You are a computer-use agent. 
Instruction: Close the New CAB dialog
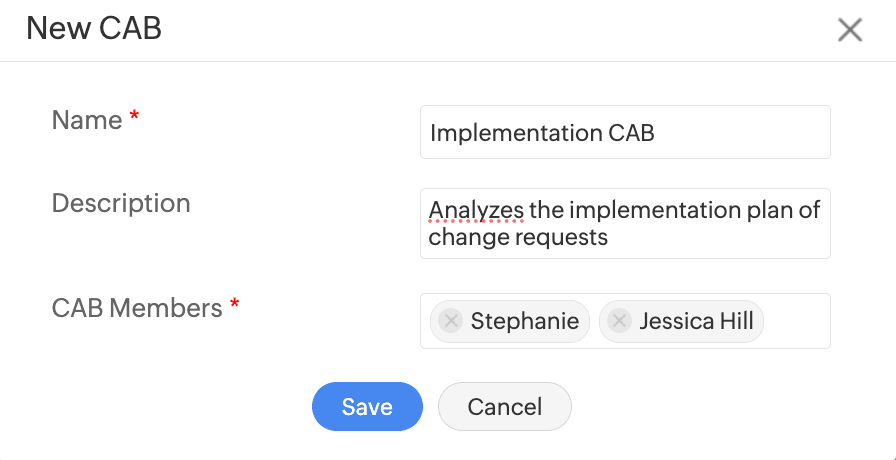click(849, 30)
